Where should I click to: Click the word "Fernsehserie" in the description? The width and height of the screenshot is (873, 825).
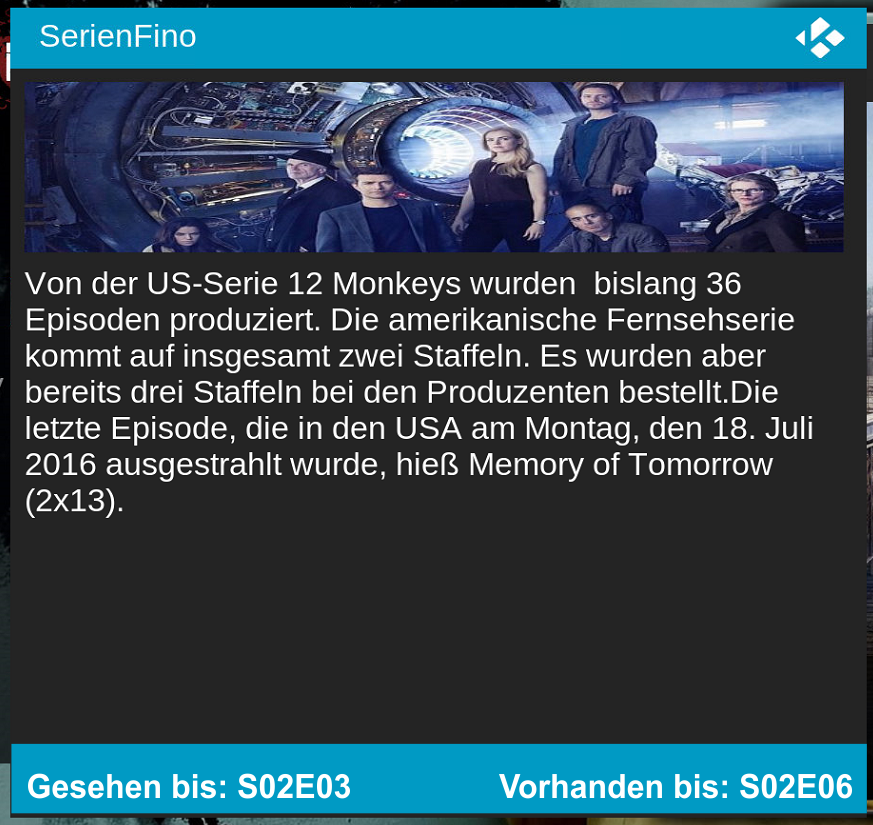click(700, 320)
